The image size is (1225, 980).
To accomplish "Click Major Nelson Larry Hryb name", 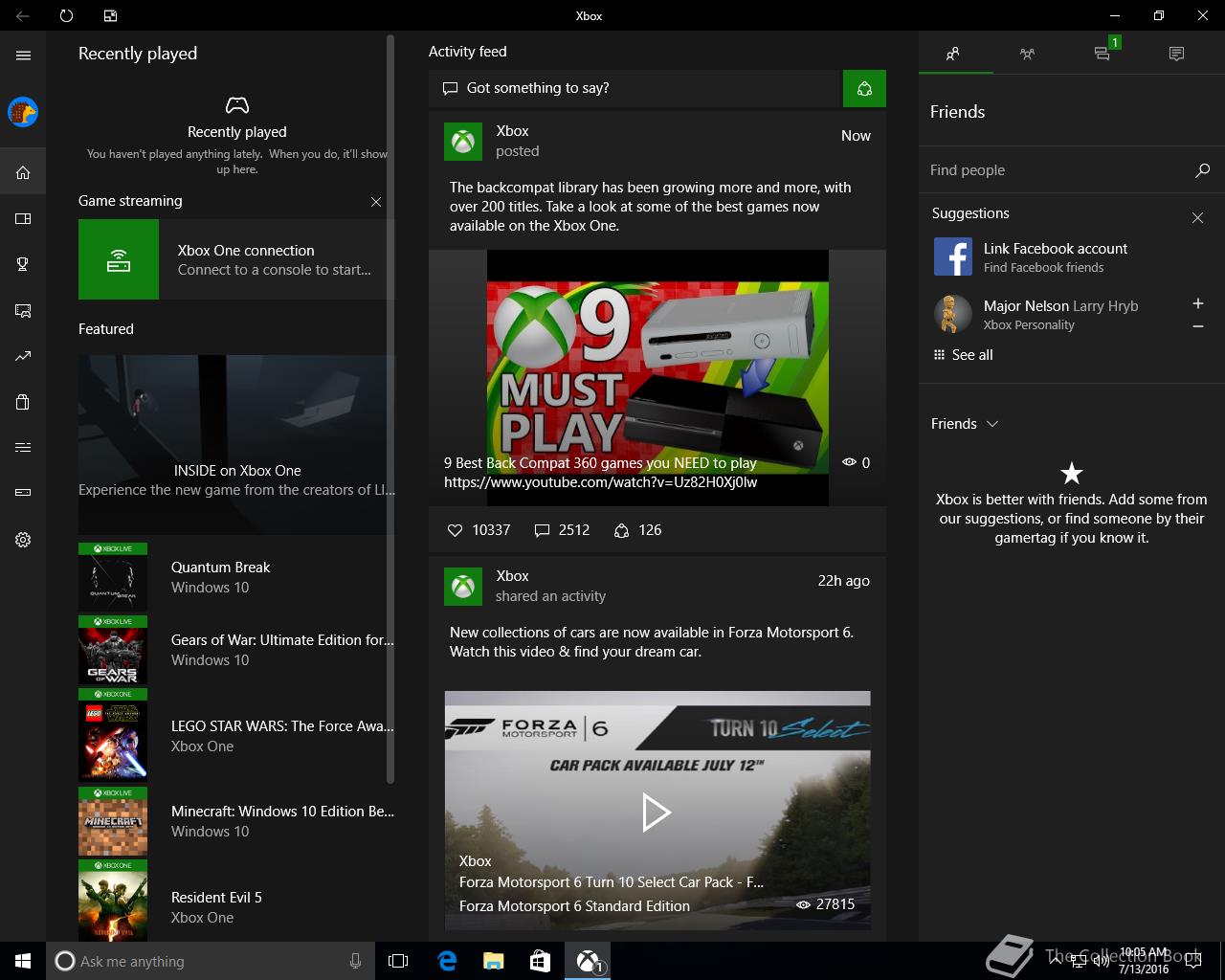I will click(x=1061, y=306).
